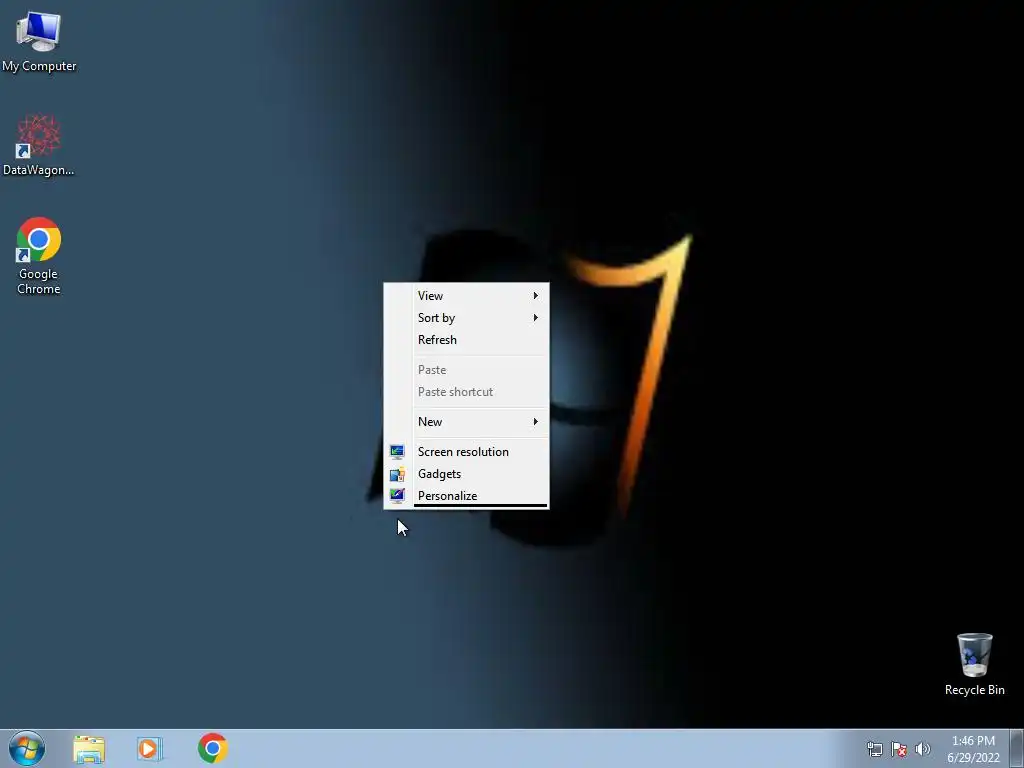The height and width of the screenshot is (768, 1024).
Task: Click the 'My Computer' label text
Action: coord(39,66)
